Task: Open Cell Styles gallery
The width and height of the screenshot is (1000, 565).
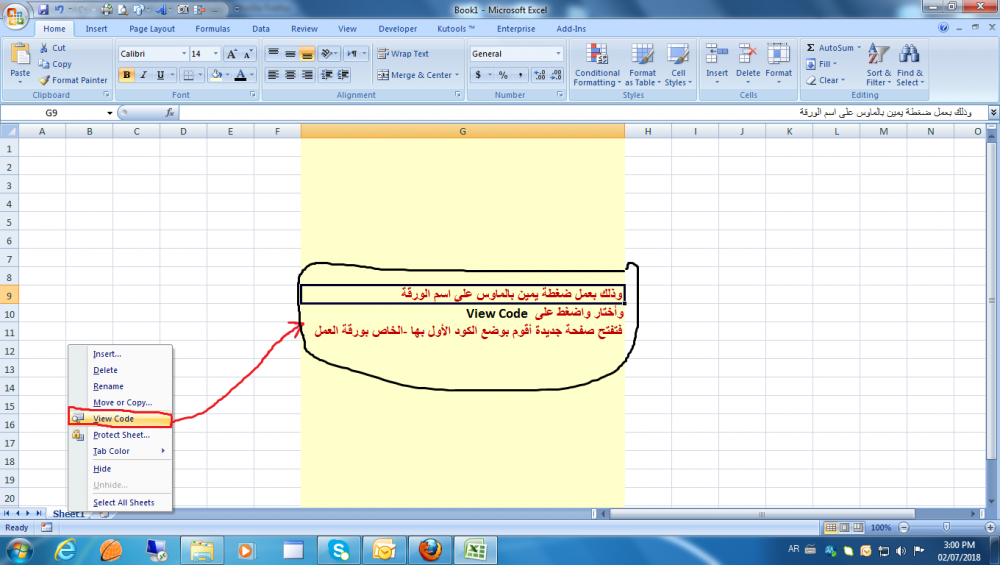Action: (x=678, y=64)
